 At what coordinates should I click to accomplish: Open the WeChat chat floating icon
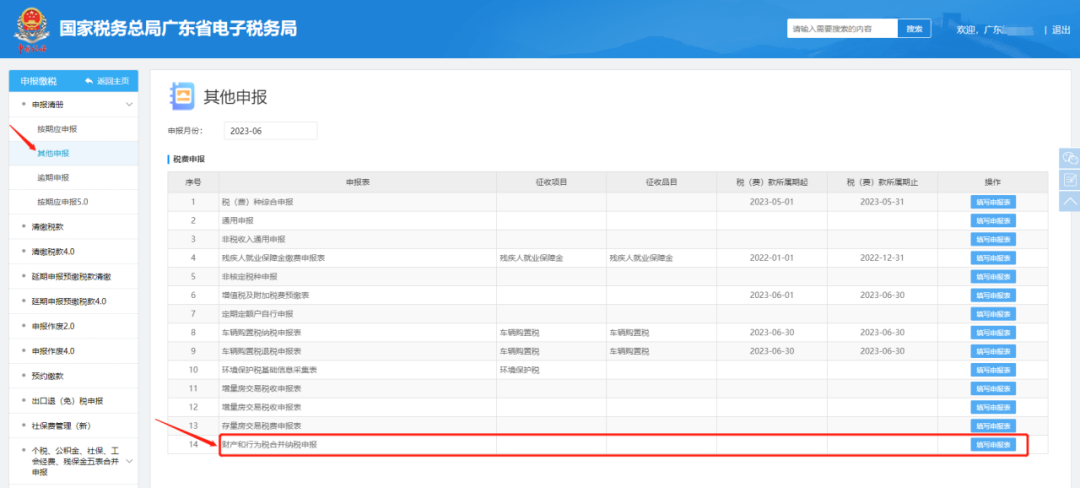coord(1070,158)
